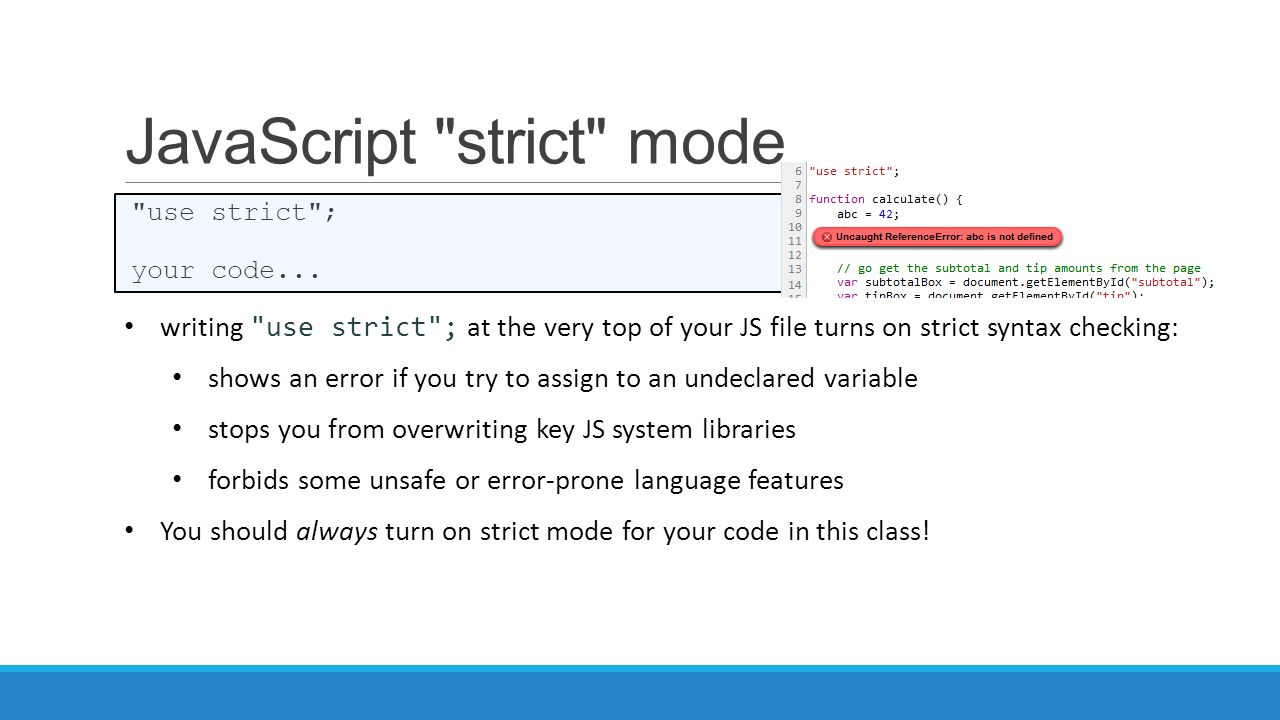Click the slide title JavaScript "strict" mode
The image size is (1280, 720).
[455, 142]
